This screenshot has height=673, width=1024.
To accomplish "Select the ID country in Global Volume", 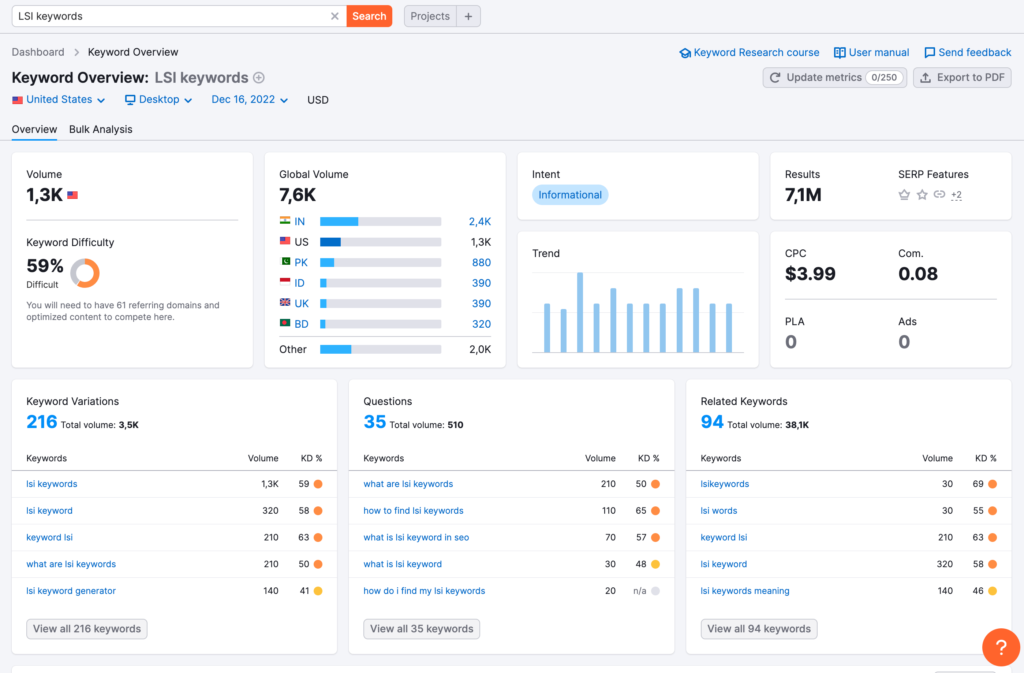I will (x=299, y=283).
